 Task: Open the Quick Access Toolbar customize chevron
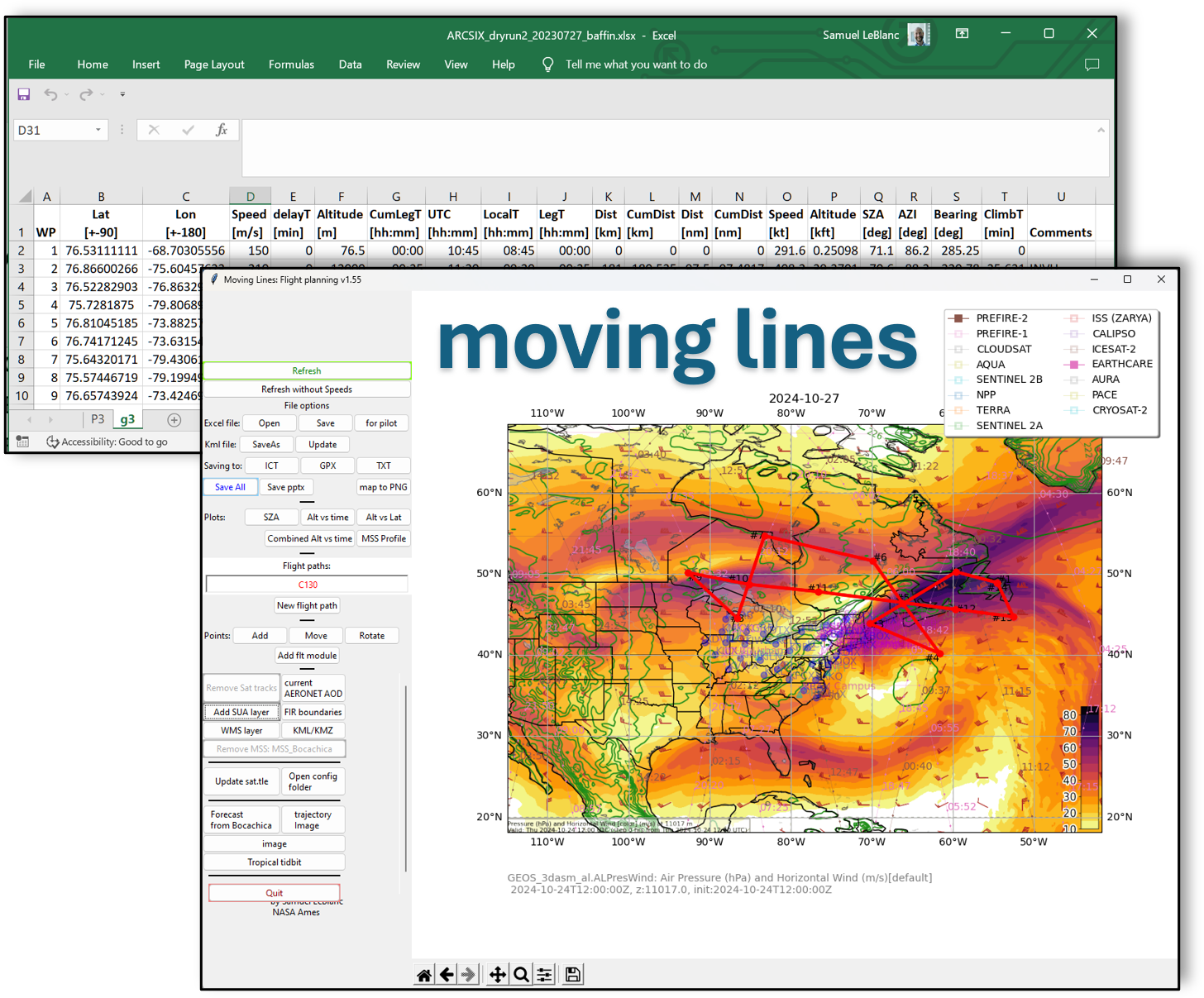pyautogui.click(x=122, y=94)
